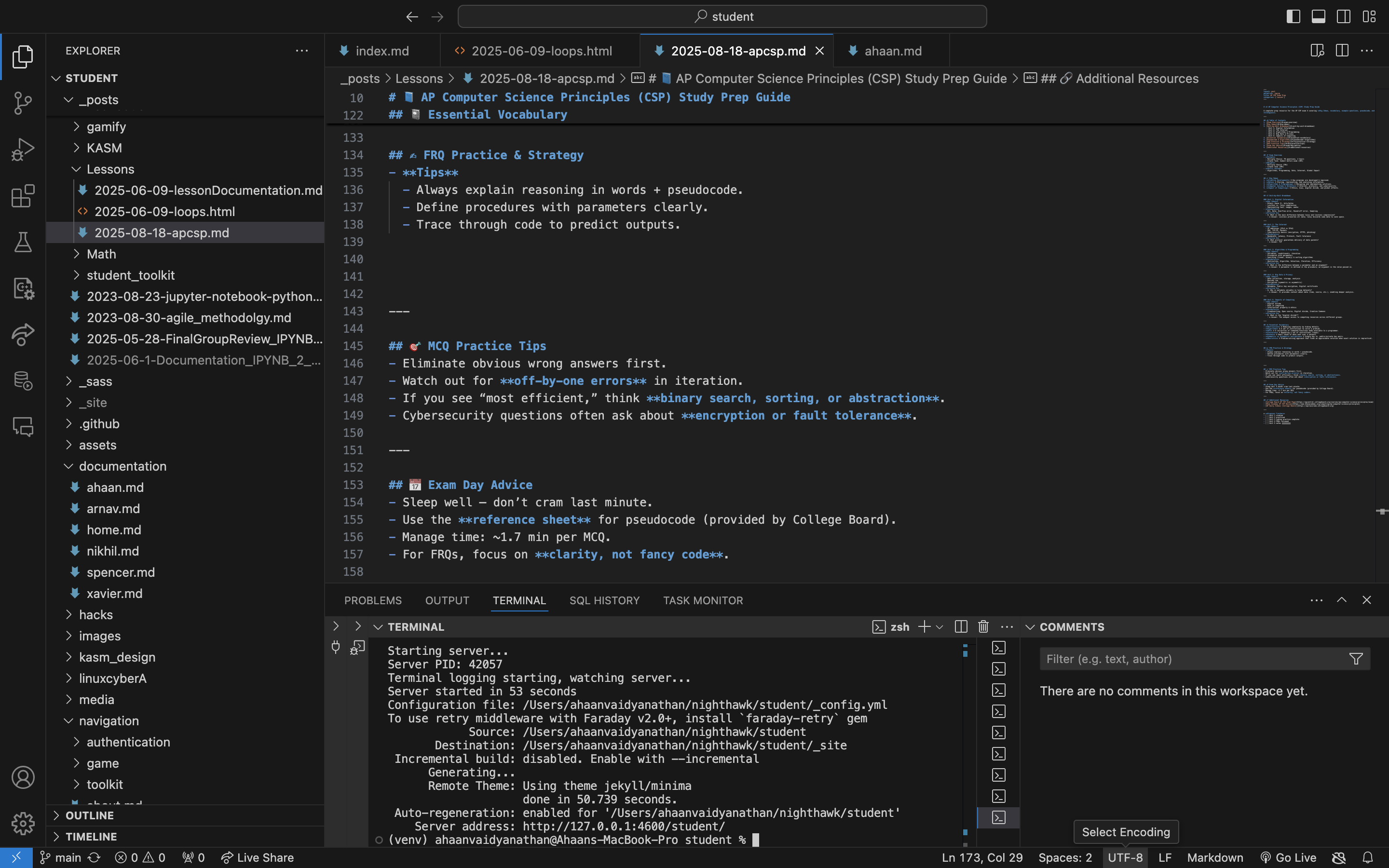This screenshot has width=1389, height=868.
Task: Open Manage gear icon in activity bar
Action: [22, 823]
